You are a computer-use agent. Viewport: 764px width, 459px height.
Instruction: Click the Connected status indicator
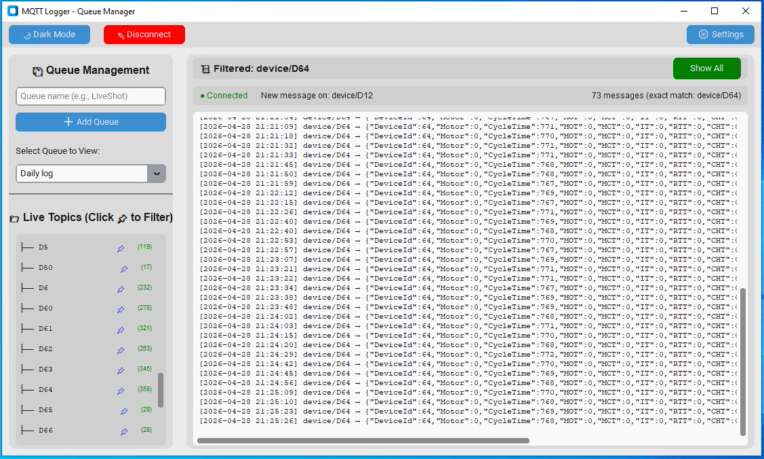224,96
